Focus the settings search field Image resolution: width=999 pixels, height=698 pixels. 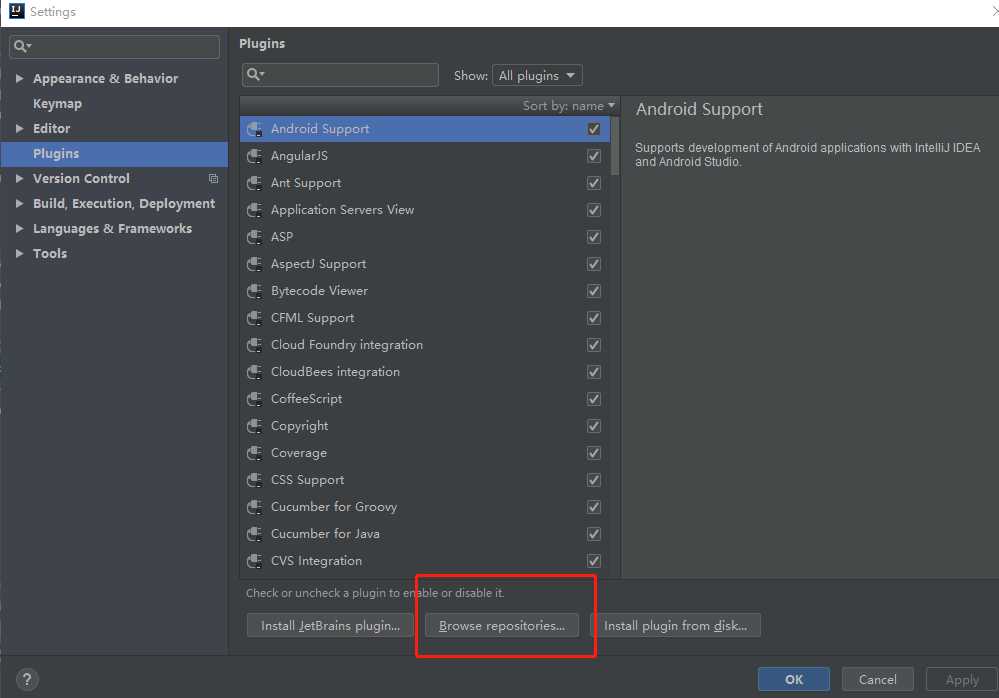(x=115, y=46)
